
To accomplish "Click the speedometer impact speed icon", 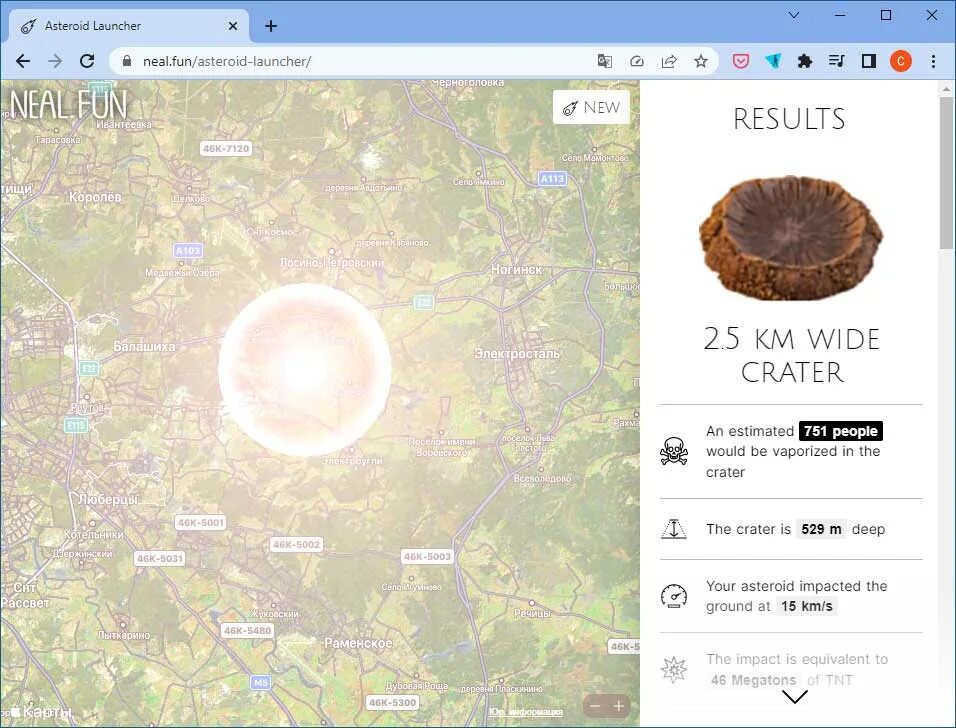I will pos(674,596).
